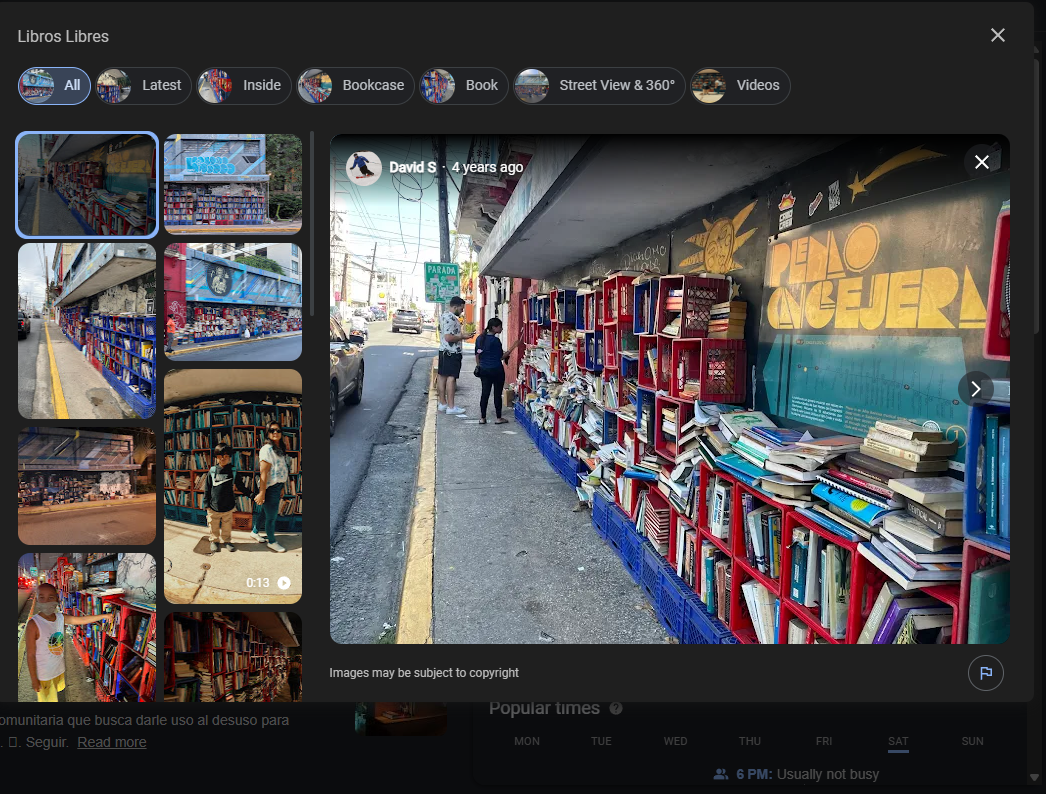Click contributor name David S
The width and height of the screenshot is (1046, 794).
[x=412, y=167]
